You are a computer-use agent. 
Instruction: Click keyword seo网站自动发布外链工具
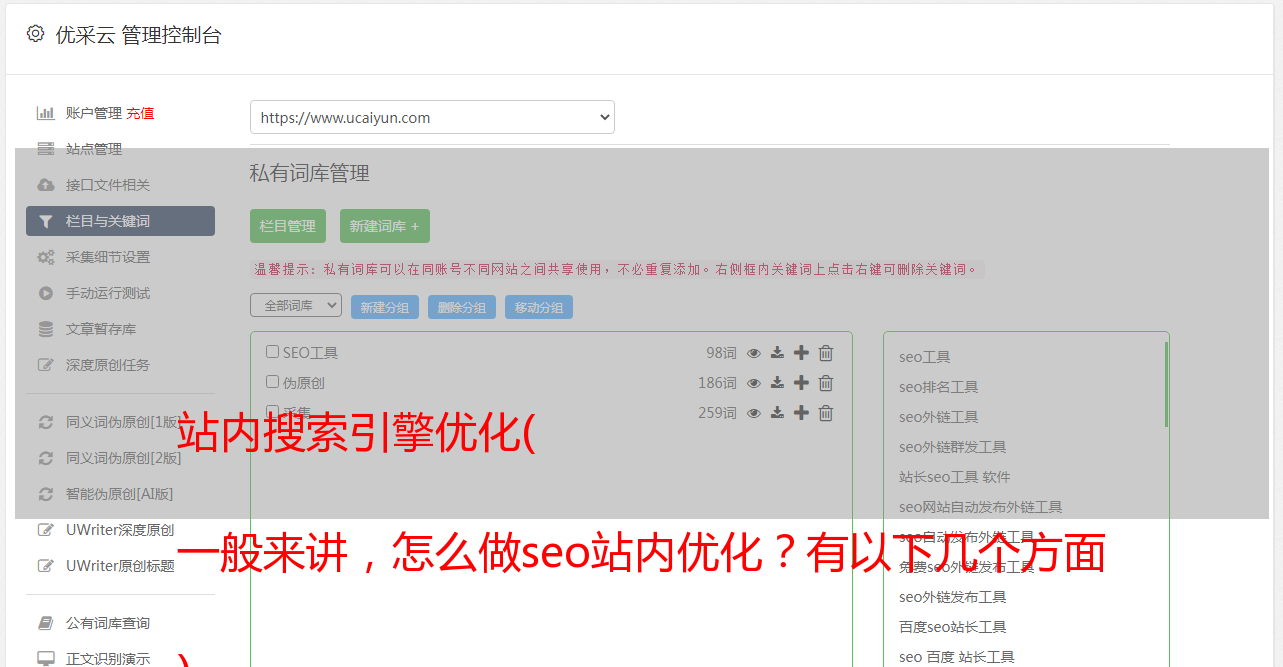coord(981,507)
